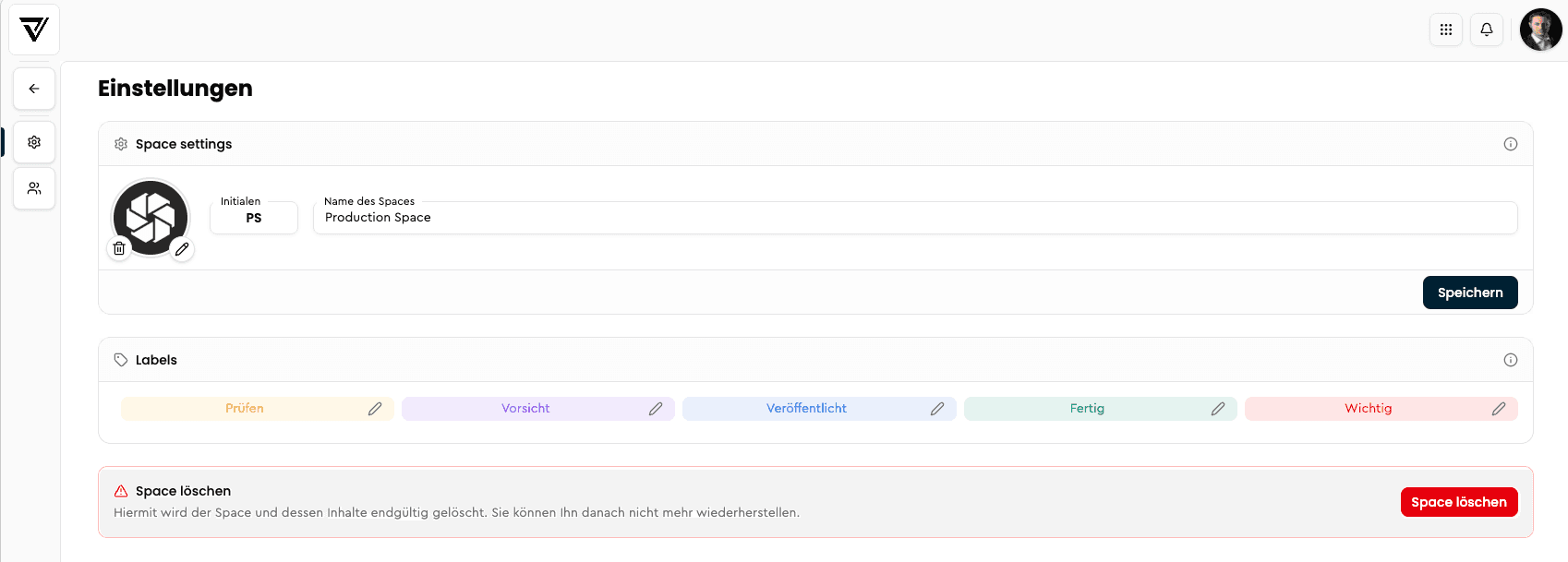The width and height of the screenshot is (1568, 562).
Task: Show info for Space settings section
Action: [x=1511, y=144]
